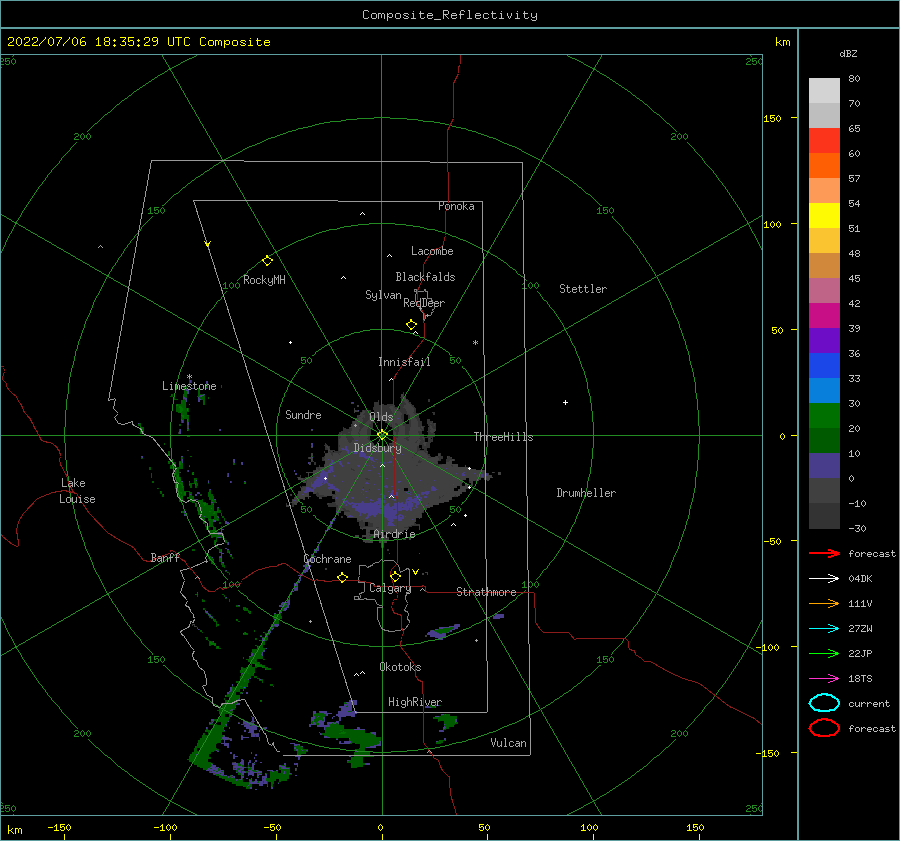Click the cyan 'current' ellipse icon
Image resolution: width=900 pixels, height=841 pixels.
pyautogui.click(x=824, y=703)
